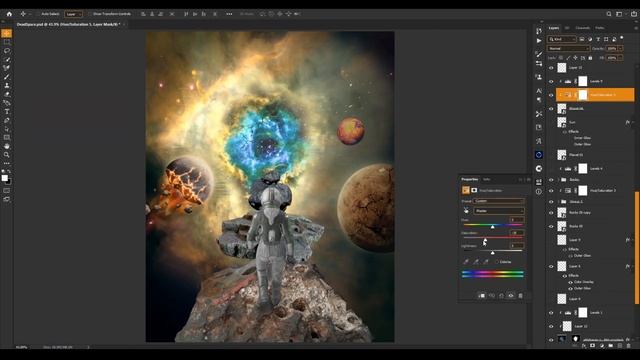Image resolution: width=640 pixels, height=360 pixels.
Task: Open the Preset dropdown in Properties
Action: pos(499,201)
